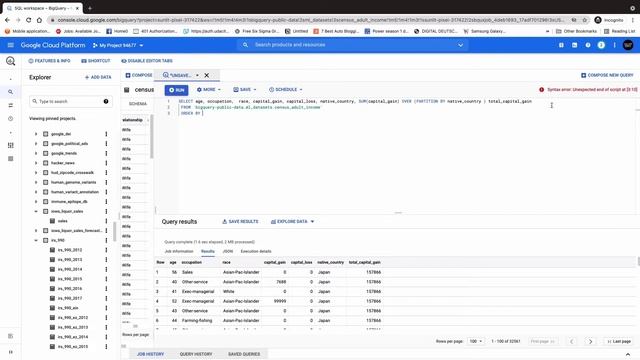
Task: Expand the bottom history panel chevron
Action: [x=628, y=354]
